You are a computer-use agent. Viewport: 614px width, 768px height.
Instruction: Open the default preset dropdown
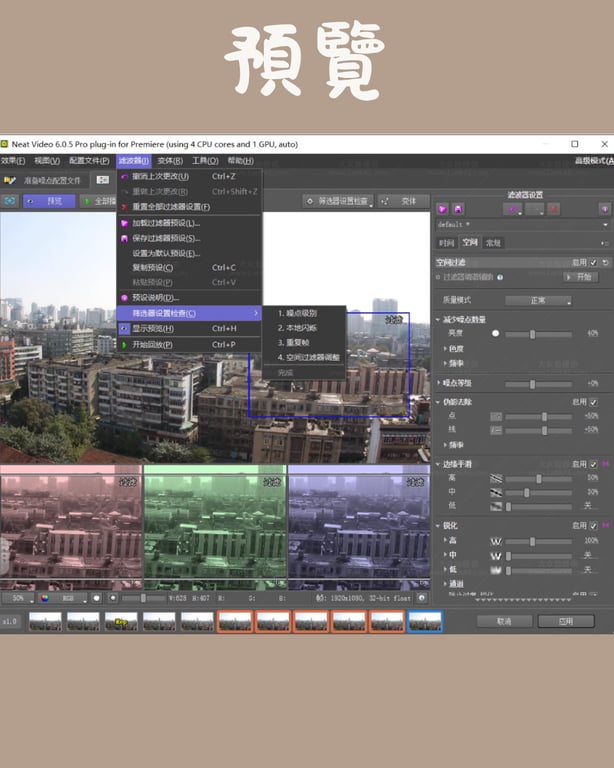(x=523, y=224)
